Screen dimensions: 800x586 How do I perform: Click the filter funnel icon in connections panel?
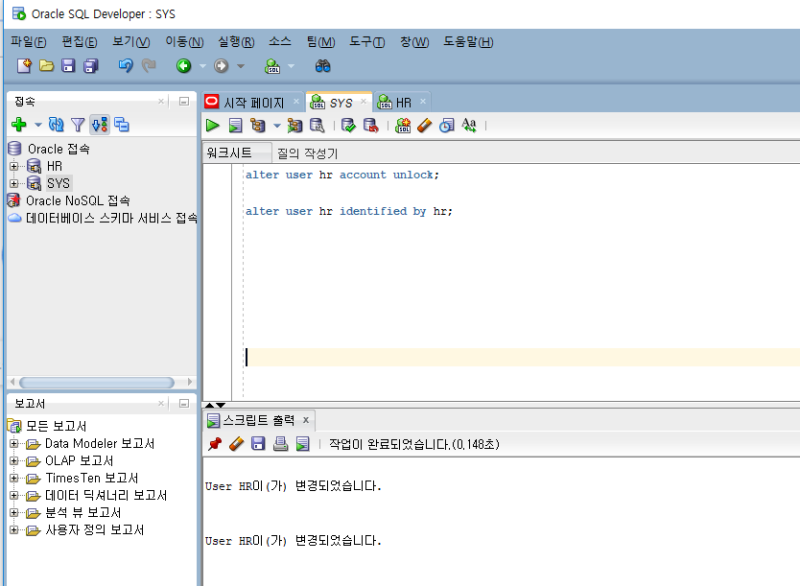[x=78, y=124]
